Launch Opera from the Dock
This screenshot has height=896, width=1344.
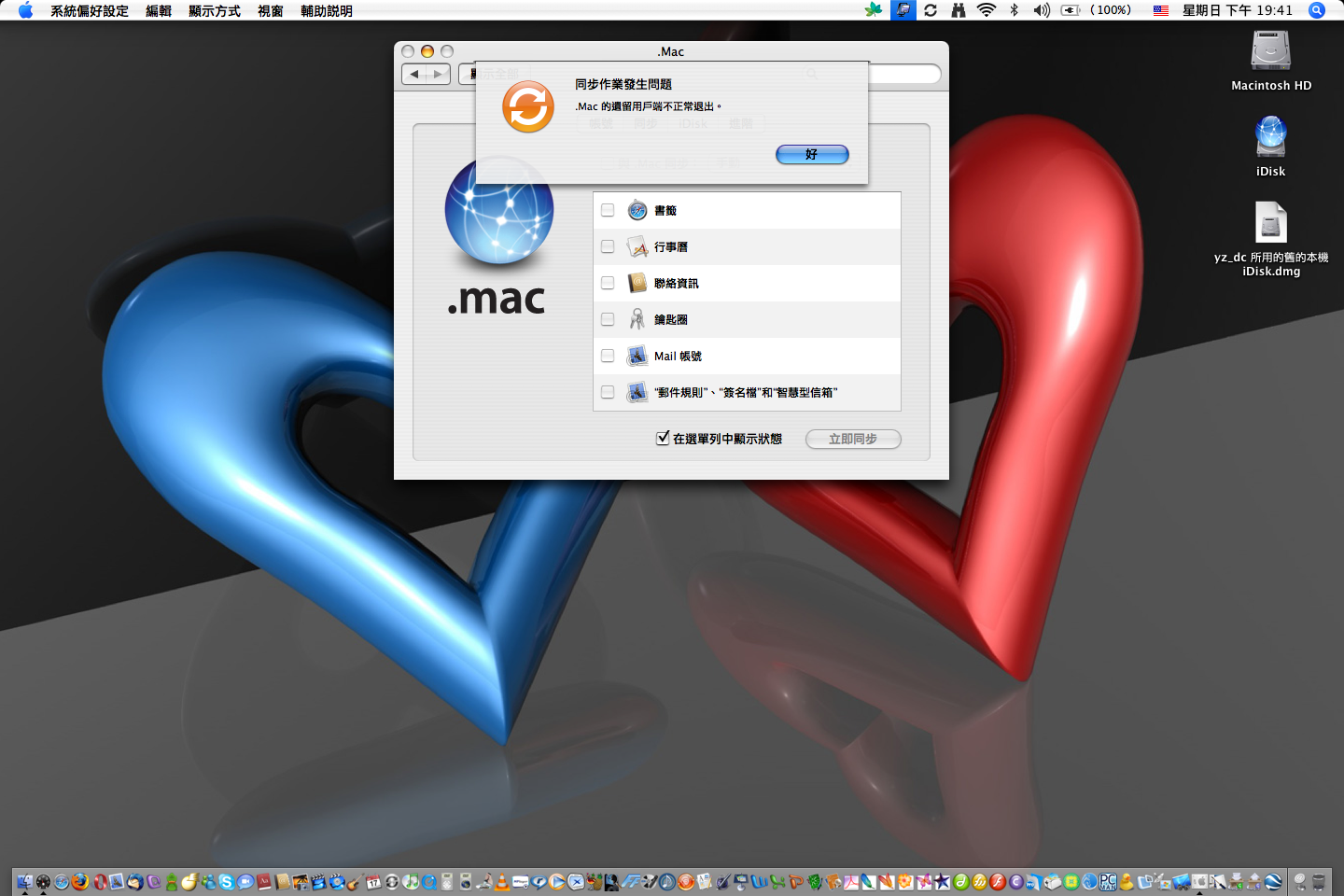pyautogui.click(x=99, y=881)
